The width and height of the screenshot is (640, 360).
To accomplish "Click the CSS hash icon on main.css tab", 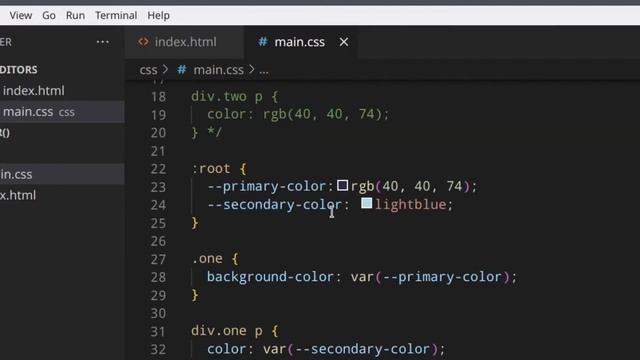I will (x=262, y=42).
